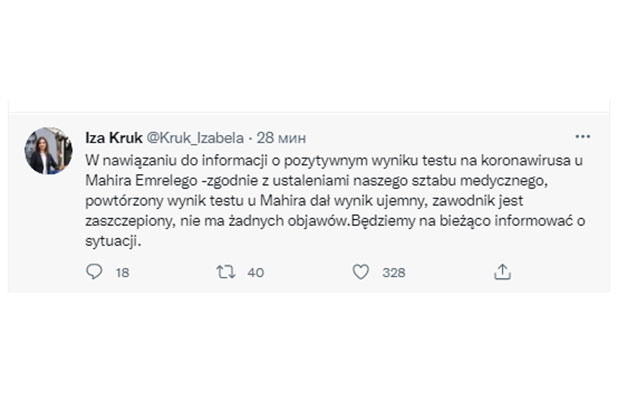Click Mahira Emrelego name in tweet text
Viewport: 637px width, 400px height.
point(141,181)
